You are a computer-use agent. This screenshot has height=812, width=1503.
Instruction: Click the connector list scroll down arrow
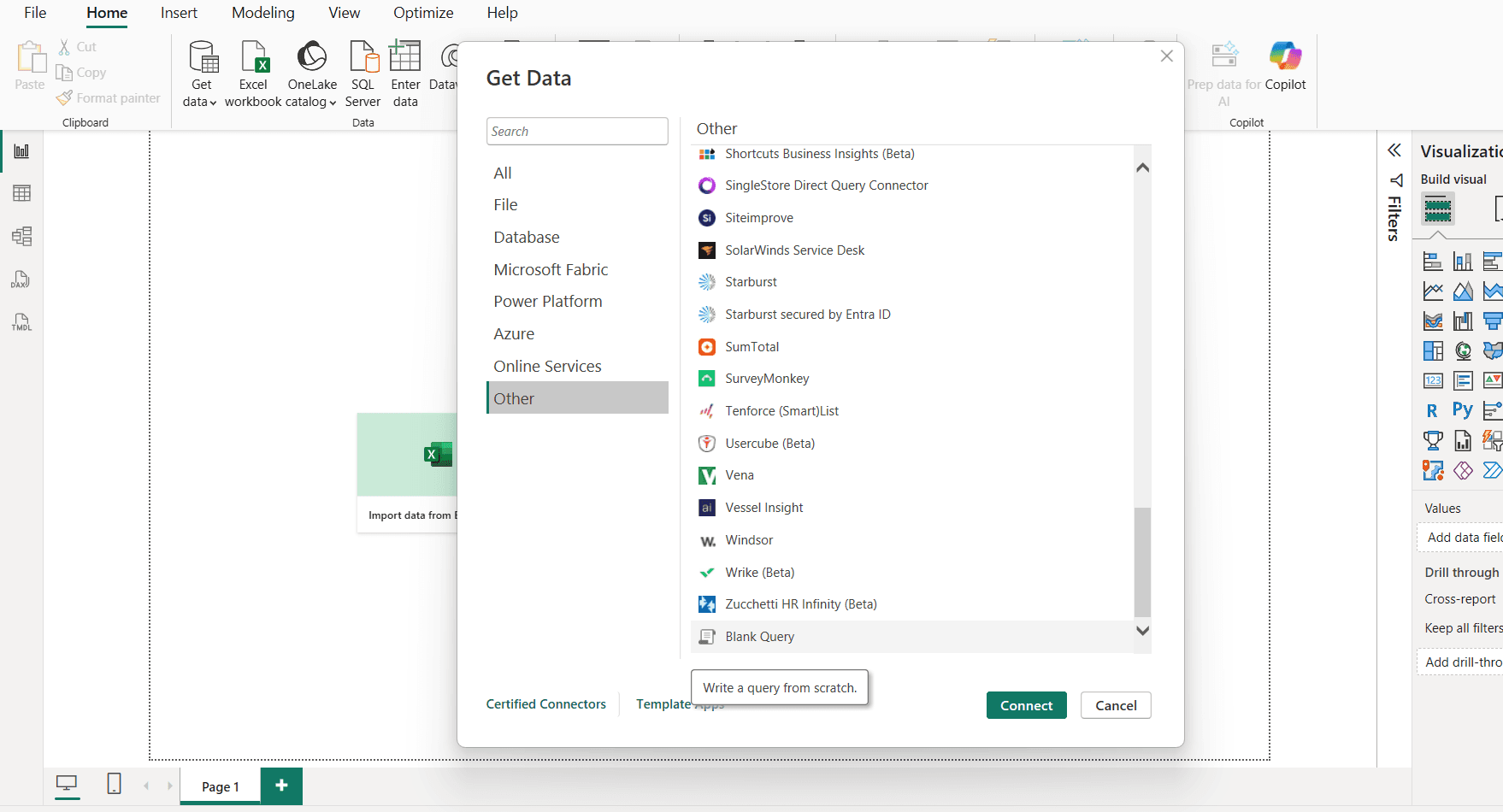(x=1142, y=631)
